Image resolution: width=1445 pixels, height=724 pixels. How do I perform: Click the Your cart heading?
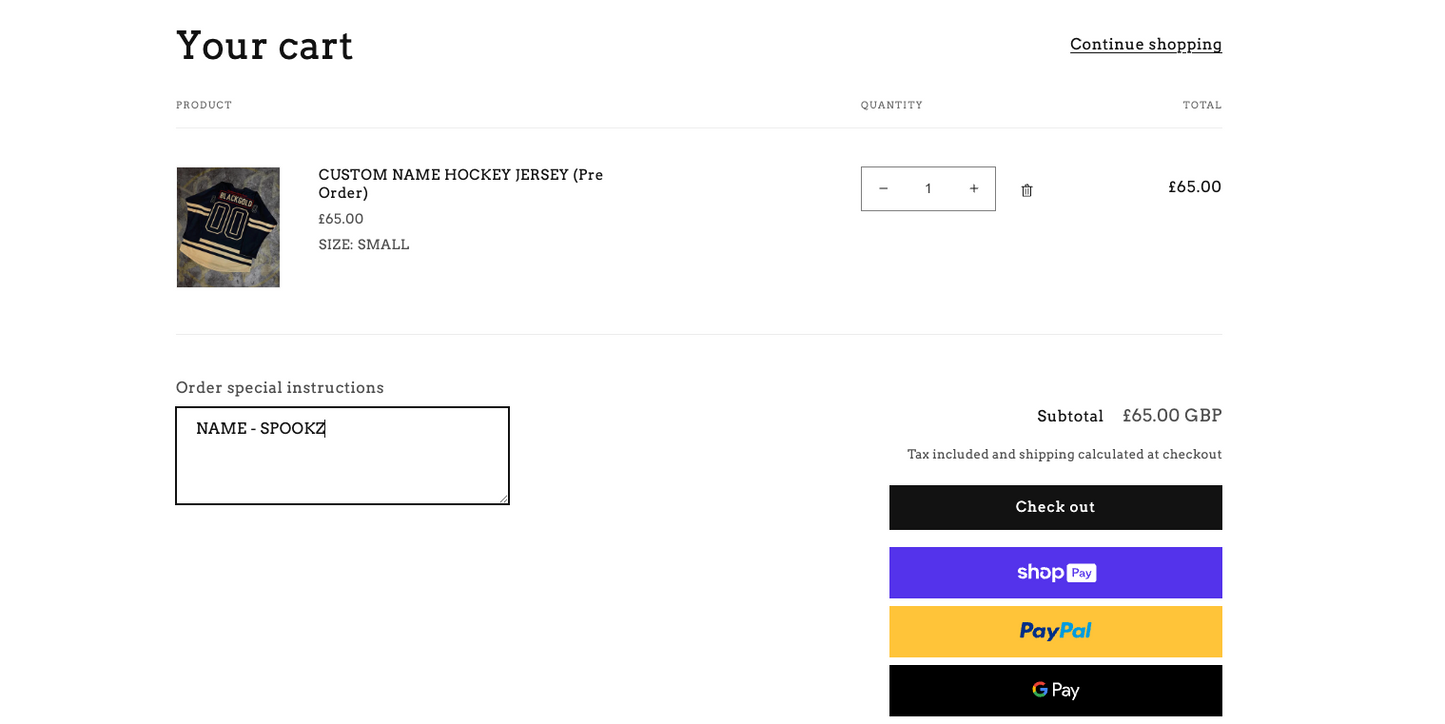(264, 46)
